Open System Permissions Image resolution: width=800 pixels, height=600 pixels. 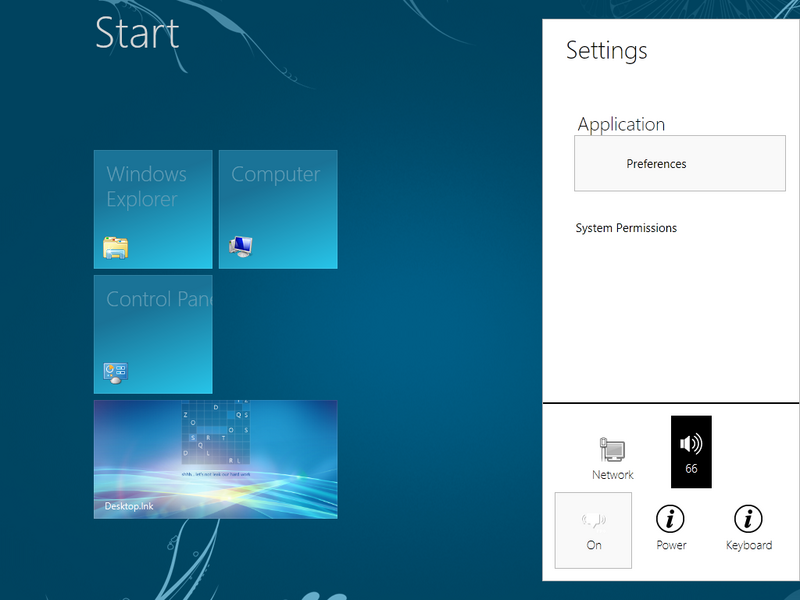(626, 228)
